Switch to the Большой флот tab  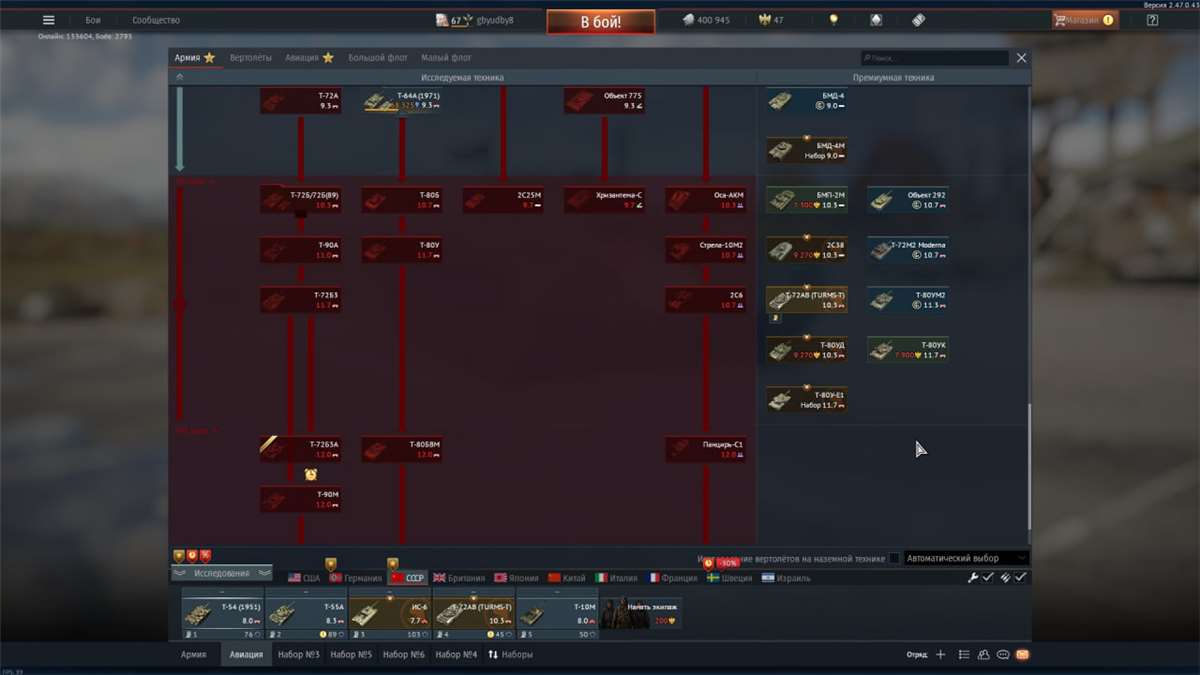(x=379, y=58)
